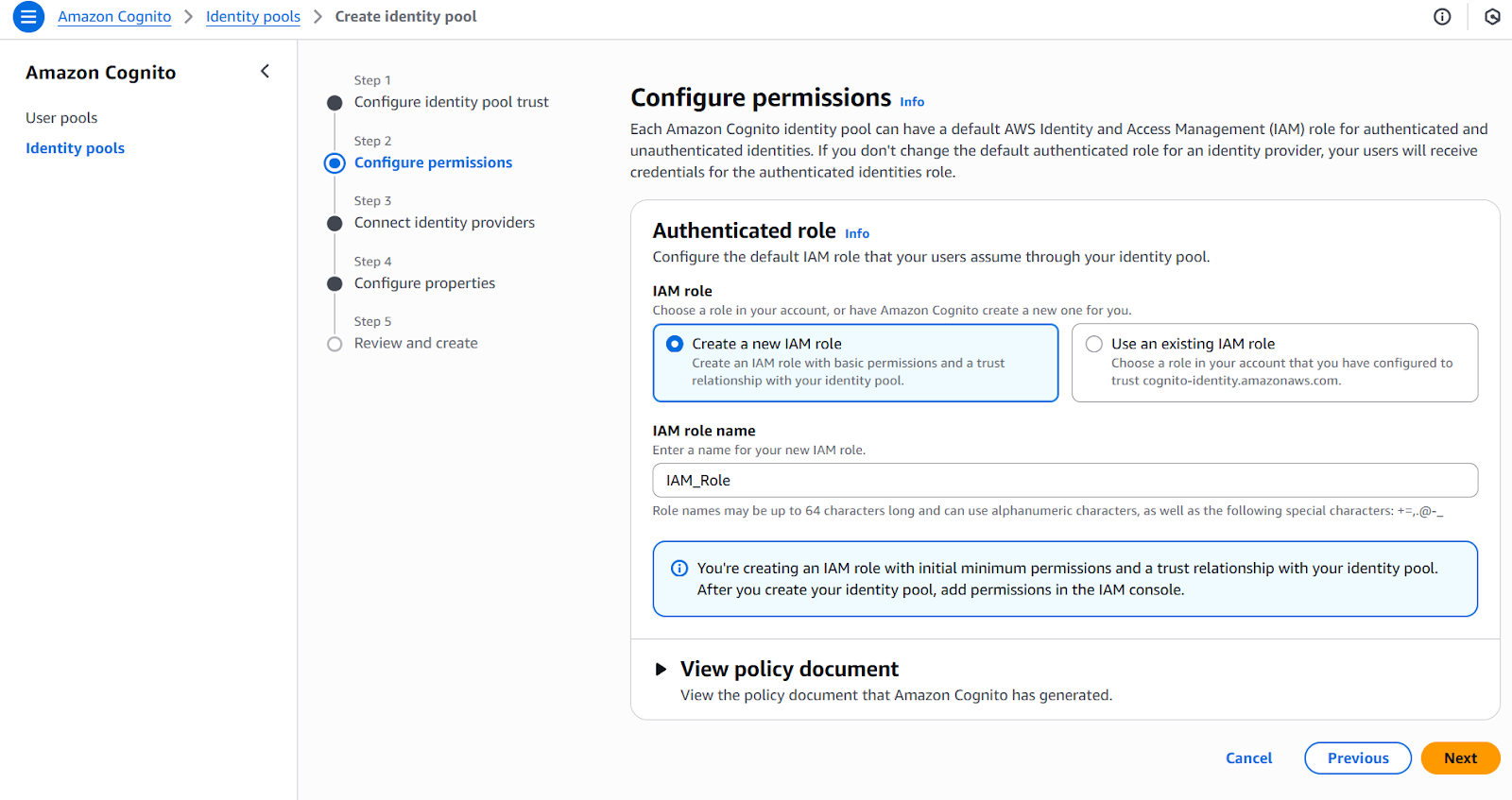Click the Previous button
The image size is (1512, 800).
[1357, 757]
